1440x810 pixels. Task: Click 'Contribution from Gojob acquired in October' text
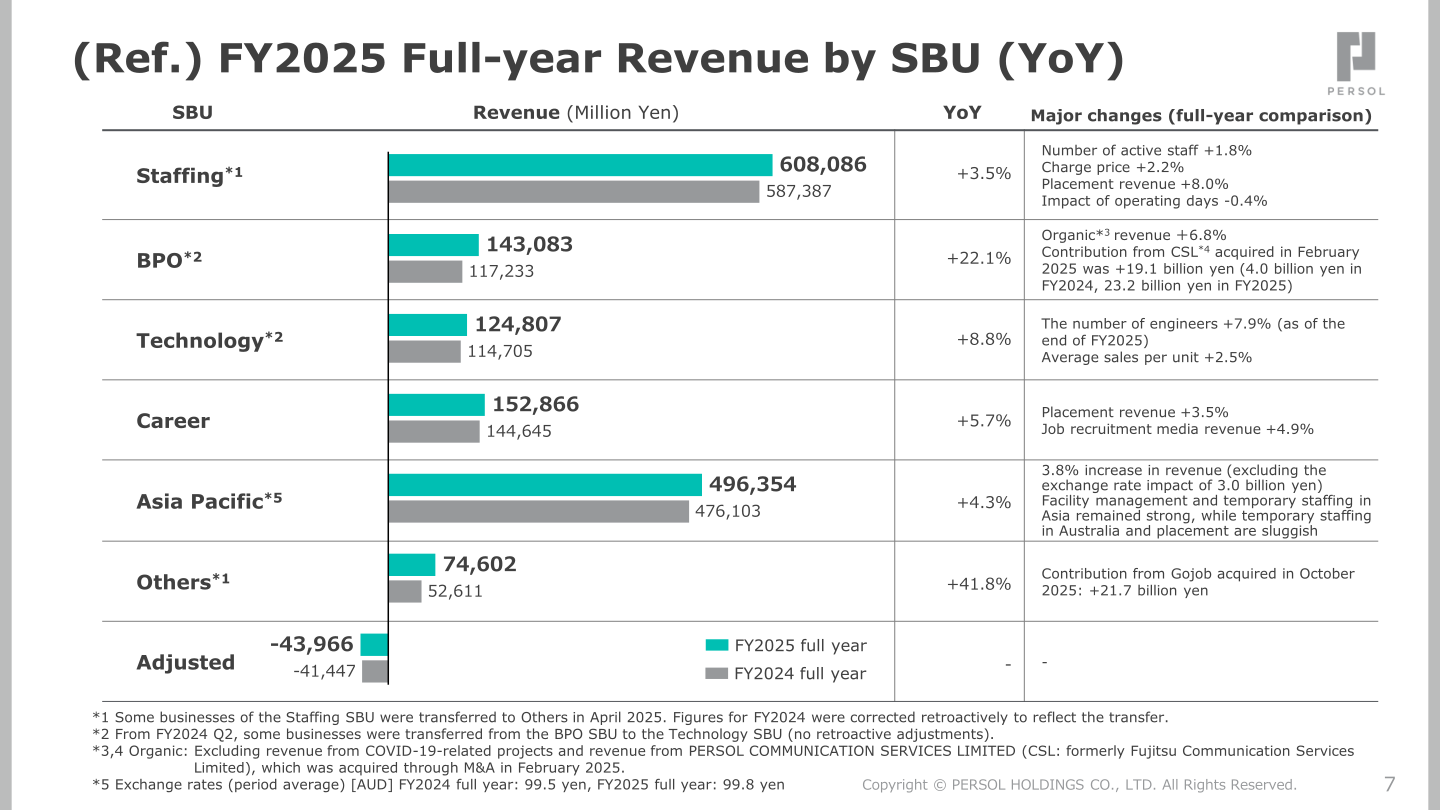(x=1198, y=574)
